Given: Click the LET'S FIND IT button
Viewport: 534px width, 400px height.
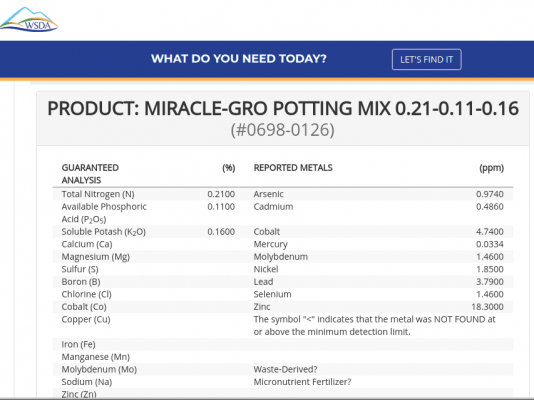Looking at the screenshot, I should (426, 60).
